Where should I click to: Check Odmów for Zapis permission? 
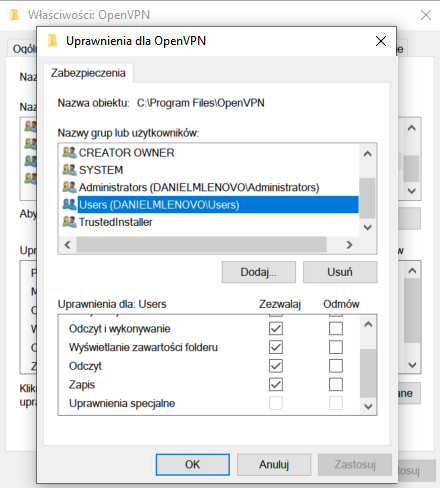(336, 384)
